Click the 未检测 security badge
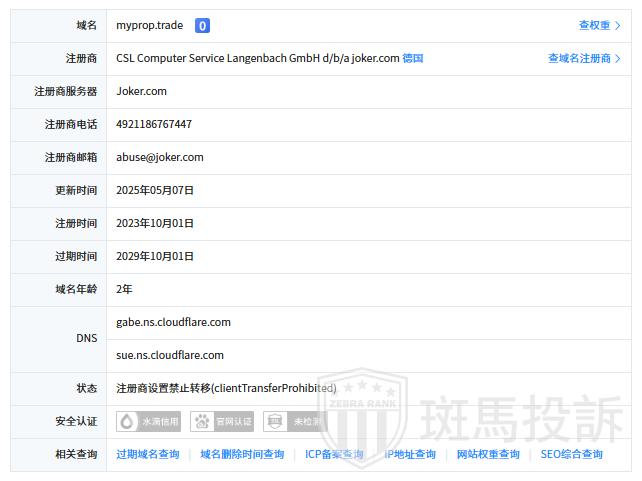Viewport: 642px width, 481px height. coord(294,421)
